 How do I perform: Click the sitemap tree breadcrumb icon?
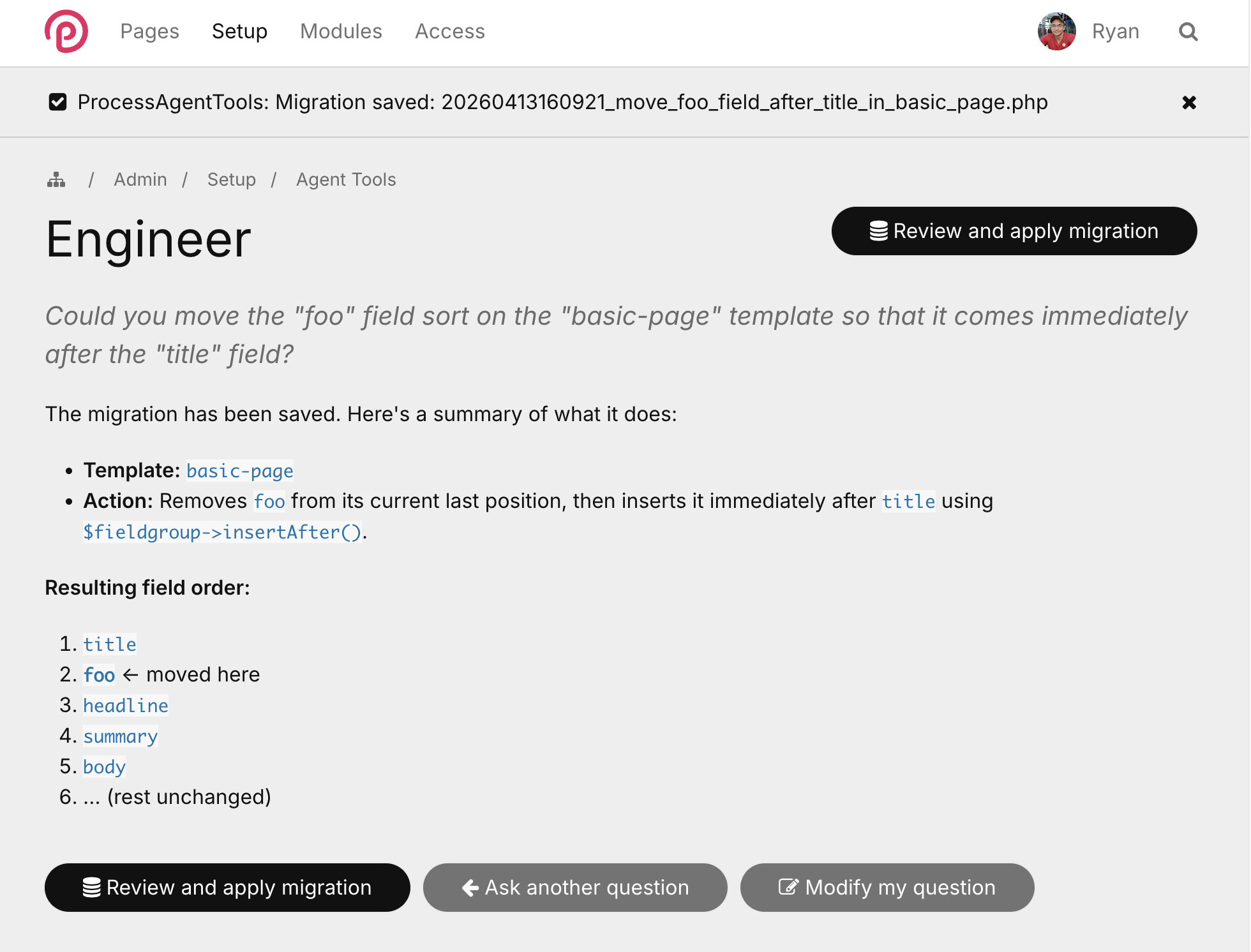(56, 180)
